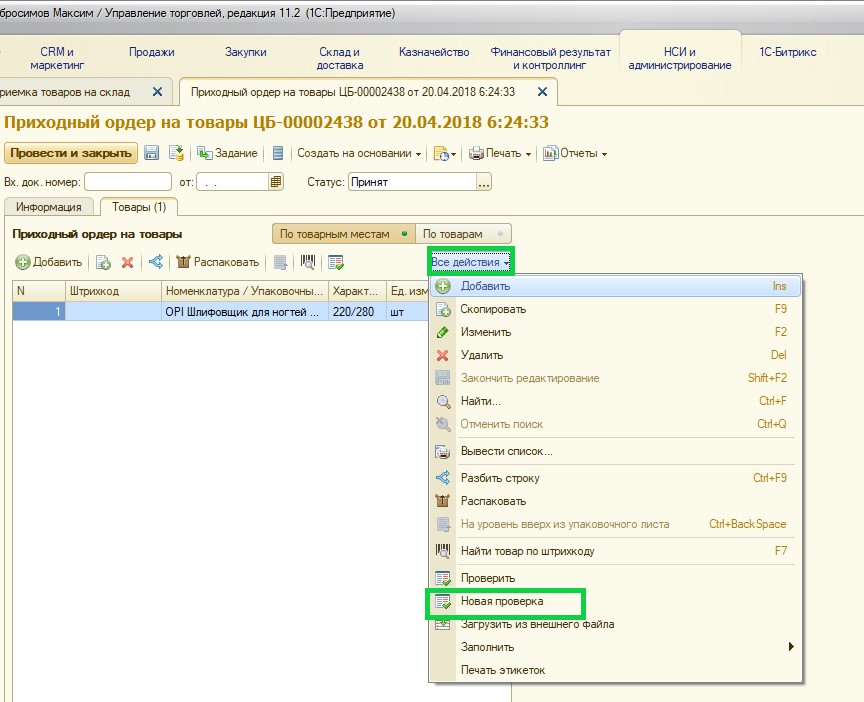Switch to the Информация tab

tap(48, 207)
